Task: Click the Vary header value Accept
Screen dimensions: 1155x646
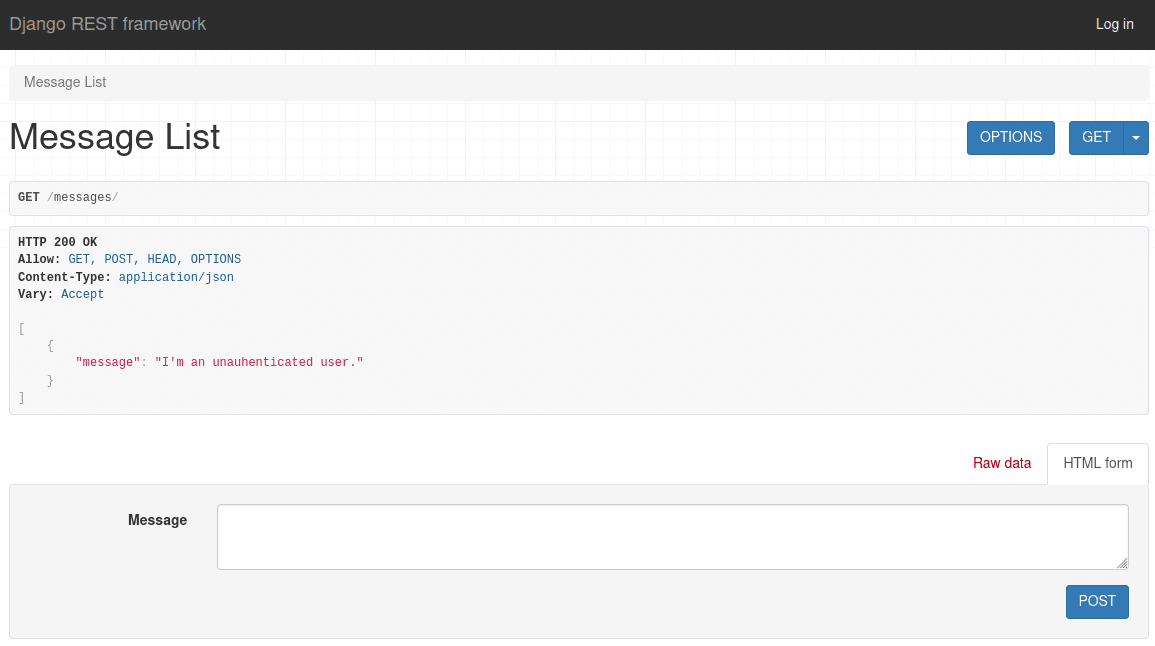Action: 82,294
